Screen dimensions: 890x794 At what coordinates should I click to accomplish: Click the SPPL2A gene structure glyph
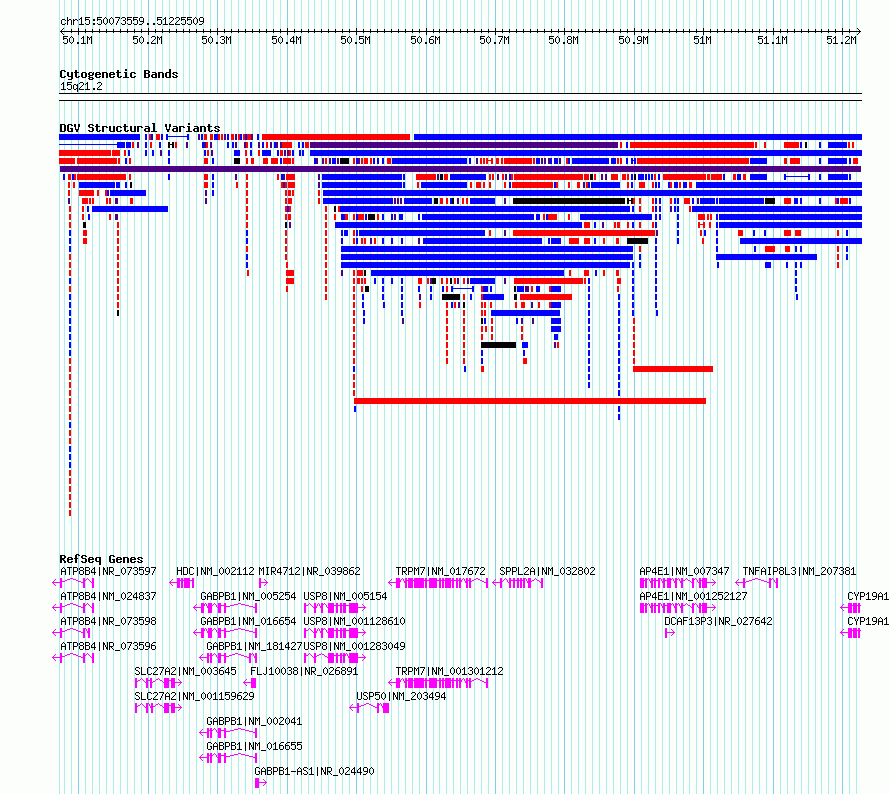[x=518, y=583]
